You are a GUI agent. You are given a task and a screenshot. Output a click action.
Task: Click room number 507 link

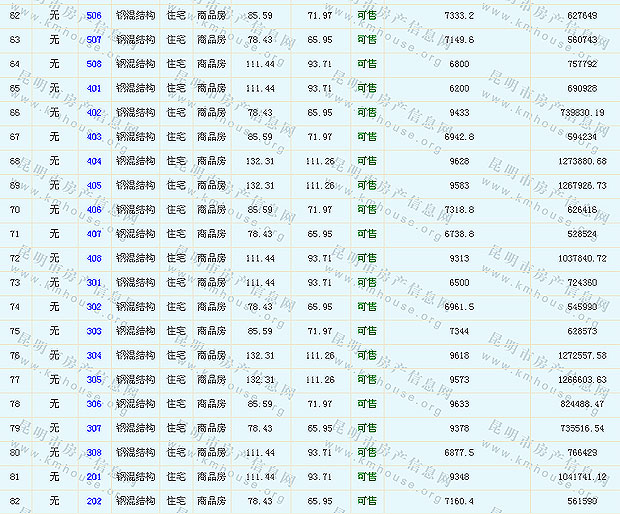(x=94, y=40)
